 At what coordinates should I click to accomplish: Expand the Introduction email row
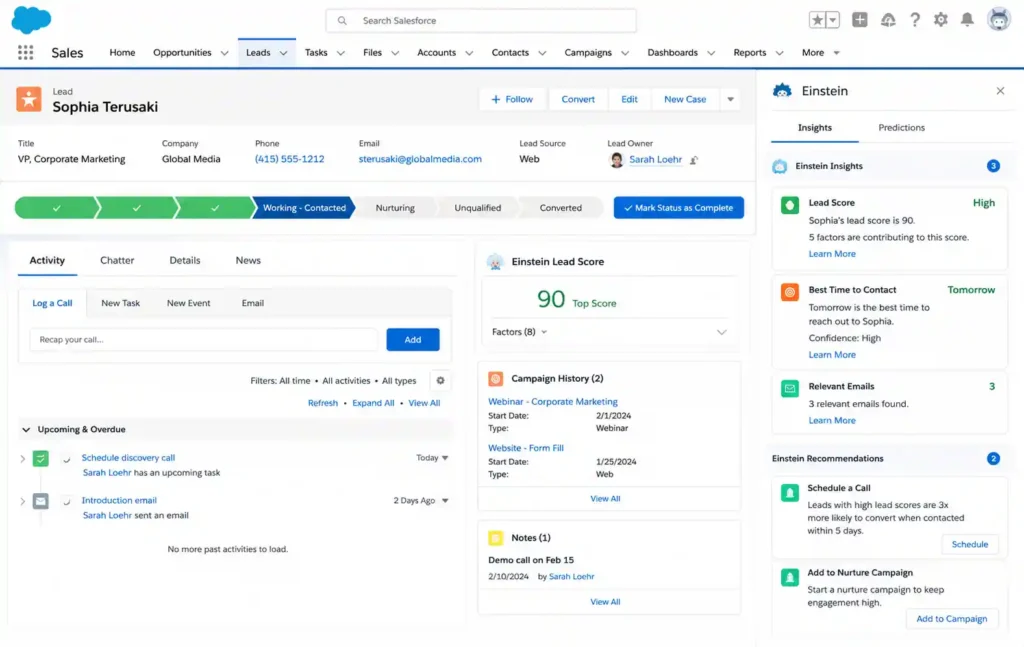pos(22,501)
